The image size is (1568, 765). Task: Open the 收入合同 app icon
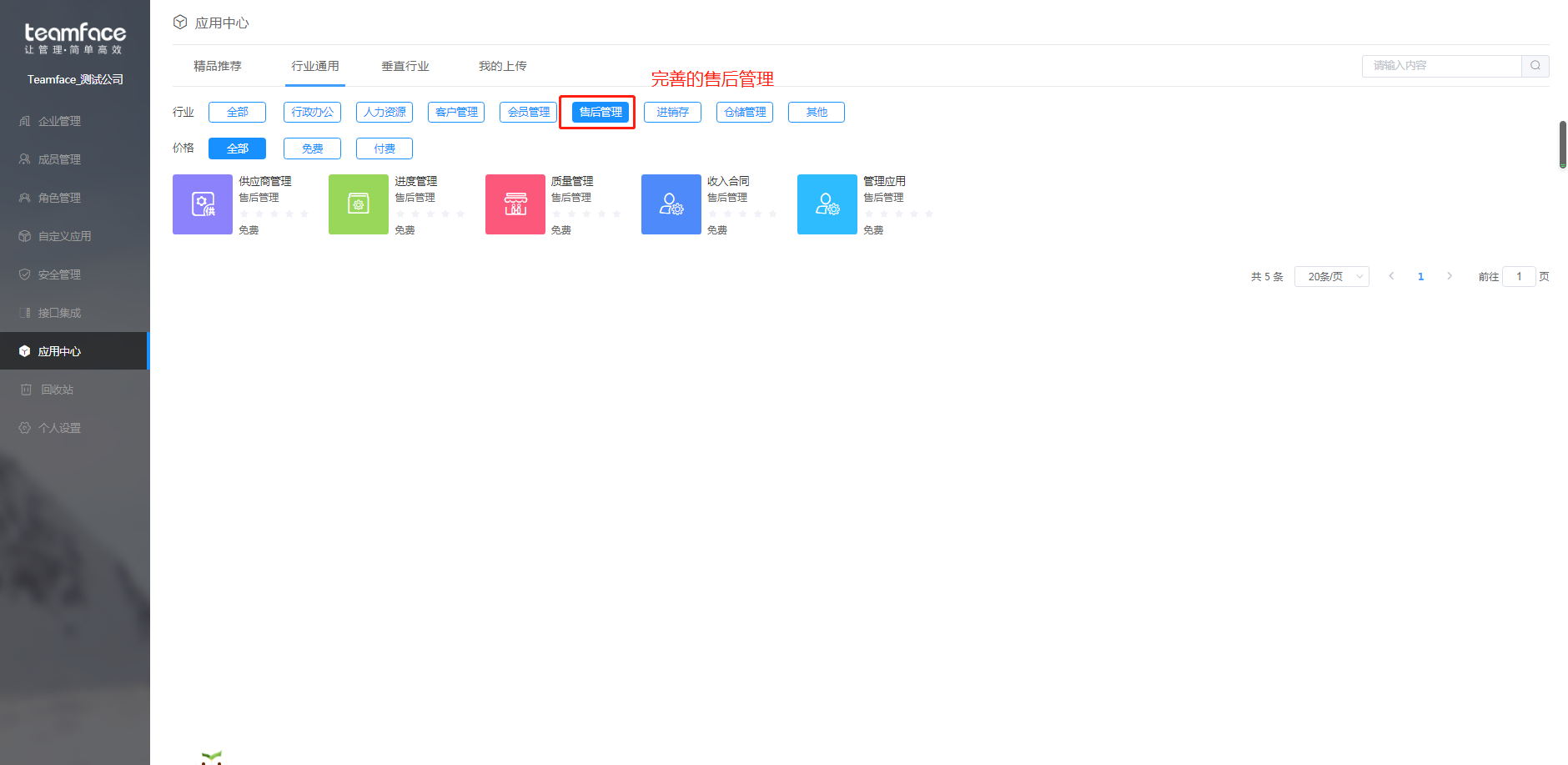point(671,204)
